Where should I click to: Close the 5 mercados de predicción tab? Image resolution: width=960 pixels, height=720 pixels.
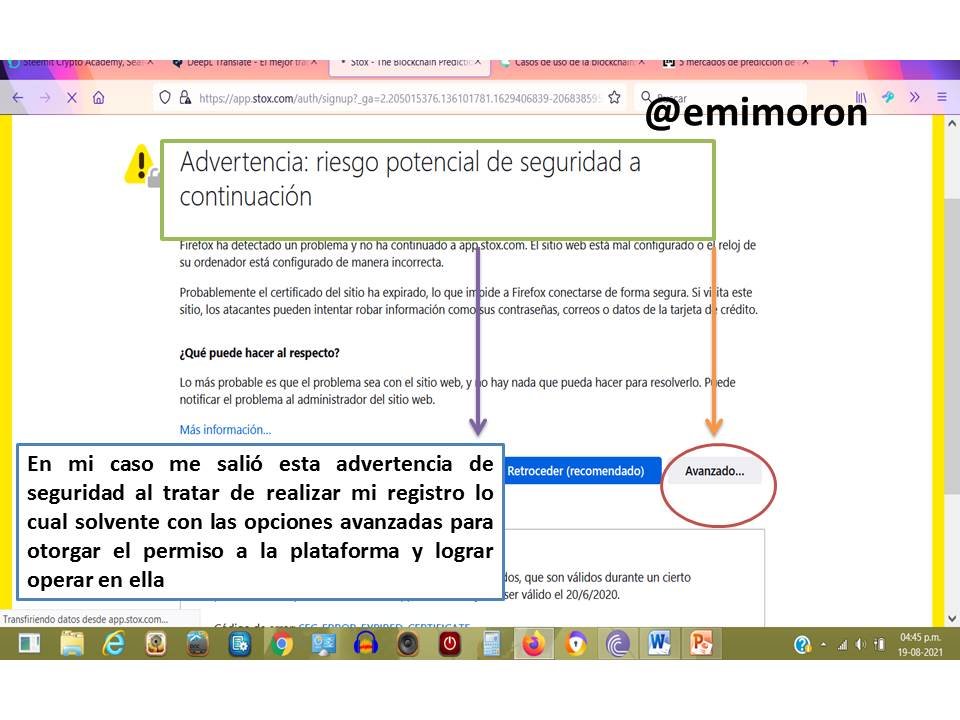click(806, 62)
